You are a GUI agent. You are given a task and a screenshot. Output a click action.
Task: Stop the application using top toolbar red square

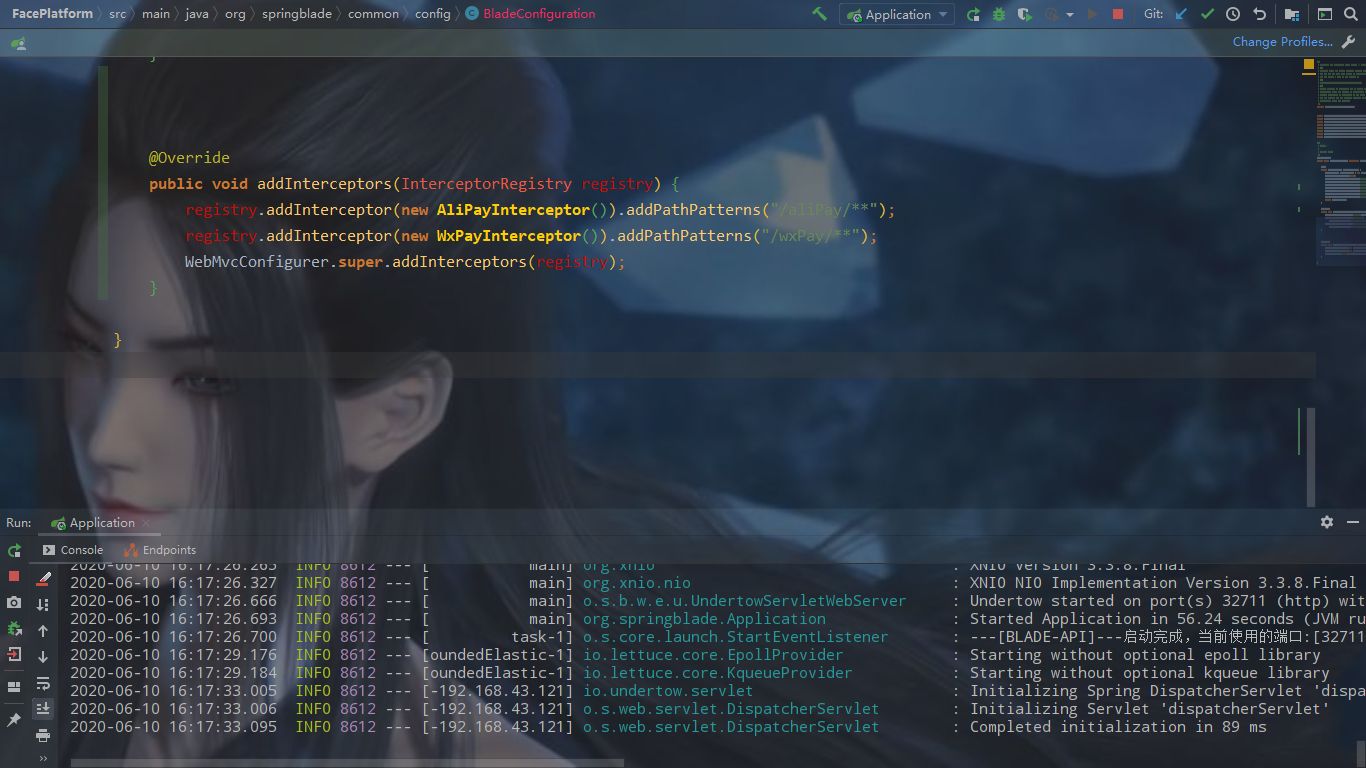[1118, 15]
